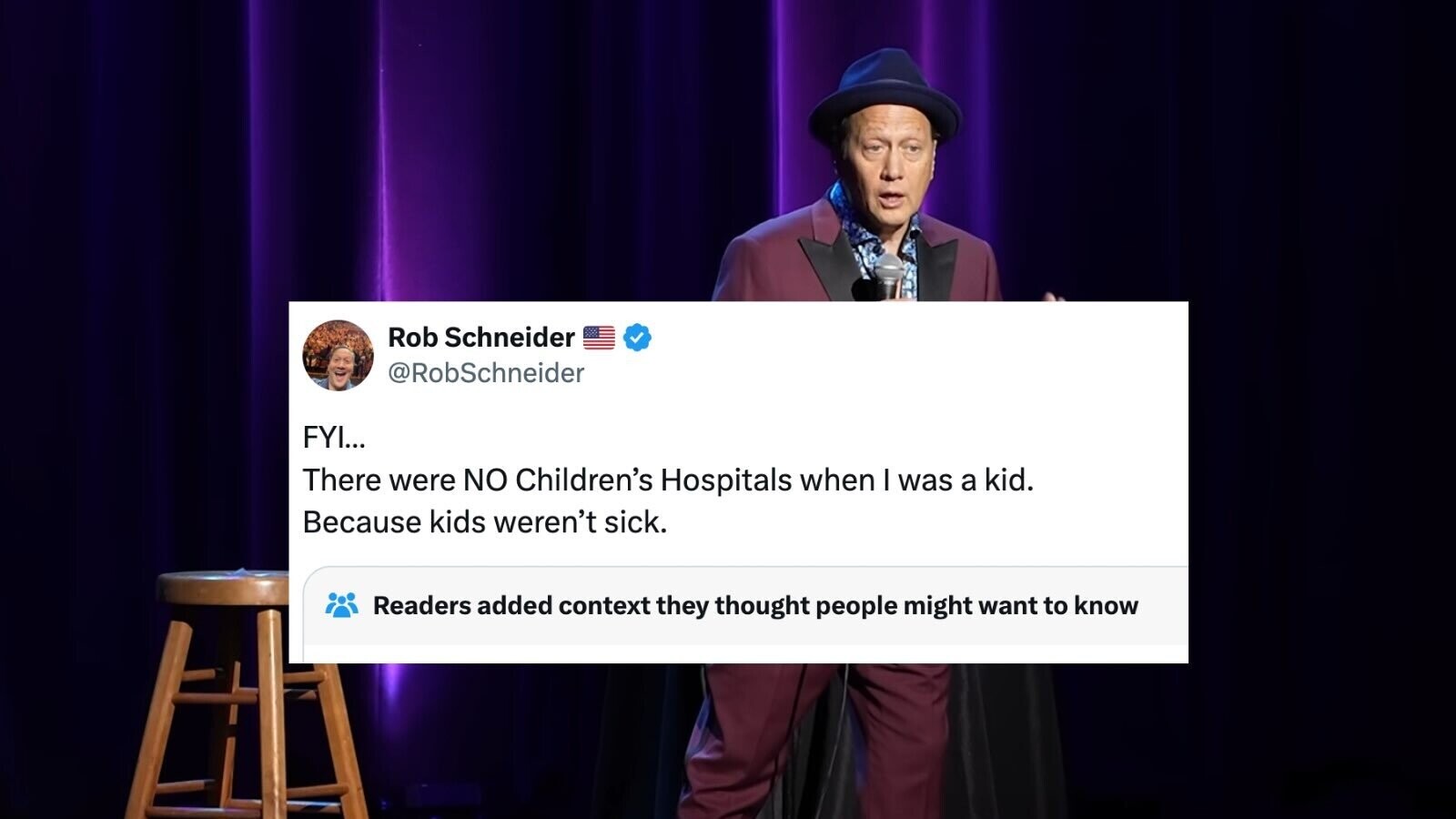Image resolution: width=1456 pixels, height=819 pixels.
Task: Open the @RobSchneider handle link
Action: (486, 373)
